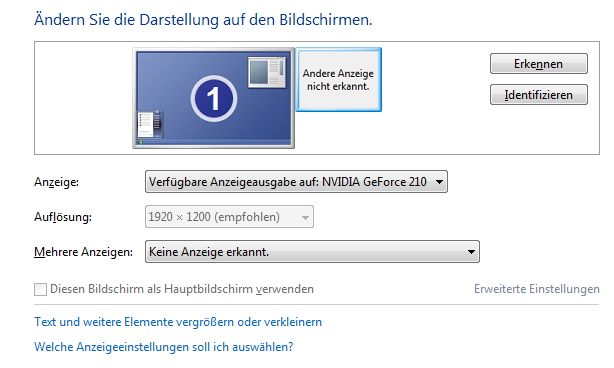This screenshot has width=614, height=368.
Task: Open Erweiterte Einstellungen link
Action: (x=536, y=289)
